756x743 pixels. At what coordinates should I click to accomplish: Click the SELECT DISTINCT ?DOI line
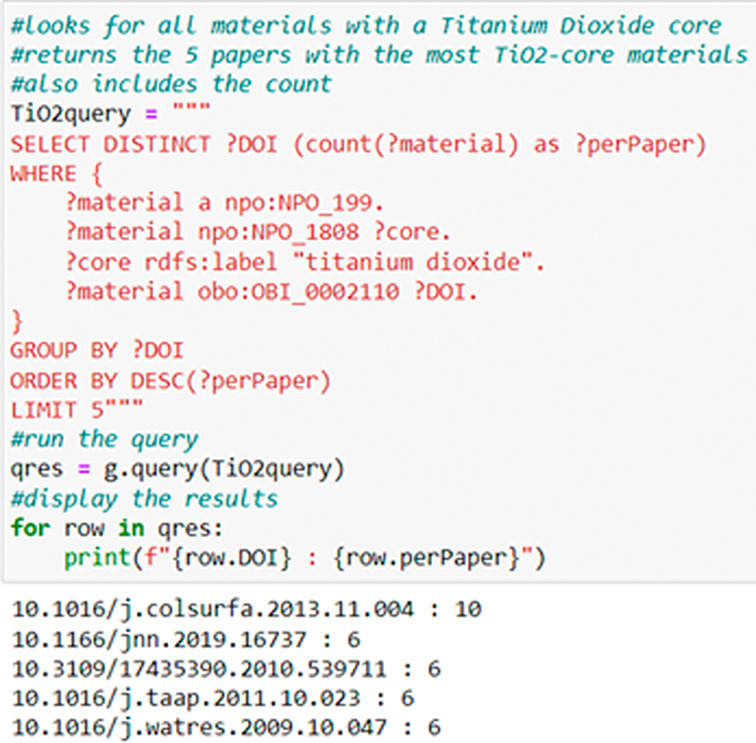click(358, 144)
